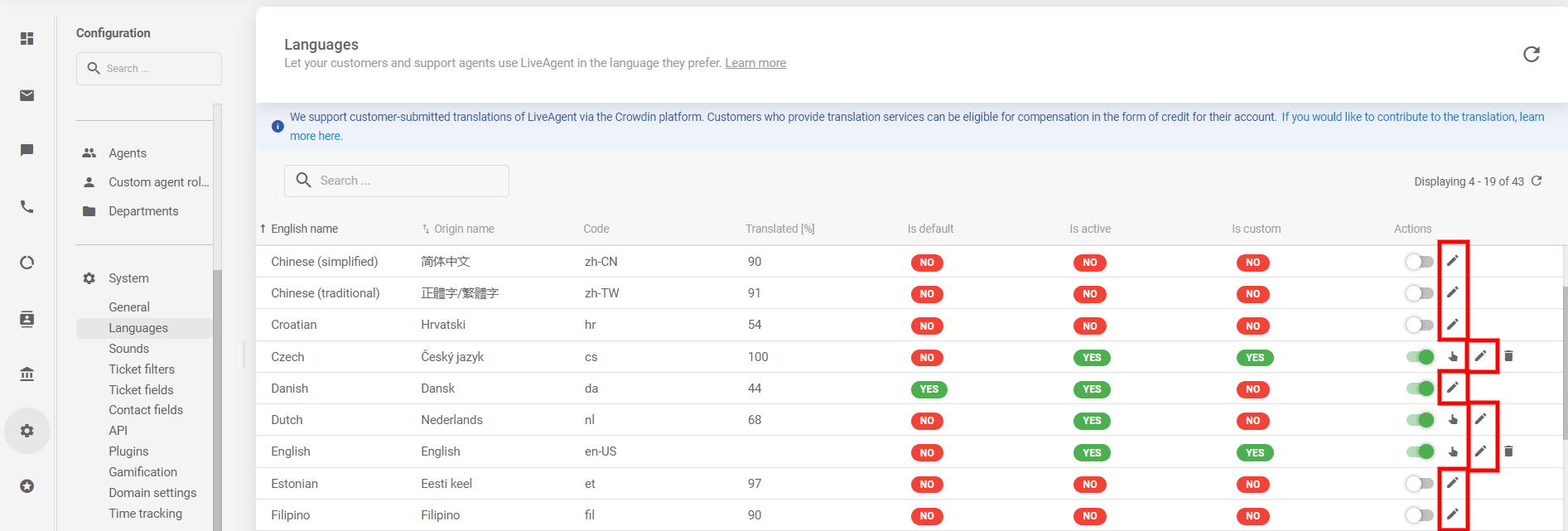The image size is (1568, 531).
Task: Click the edit pencil for Croatian language
Action: coord(1452,325)
